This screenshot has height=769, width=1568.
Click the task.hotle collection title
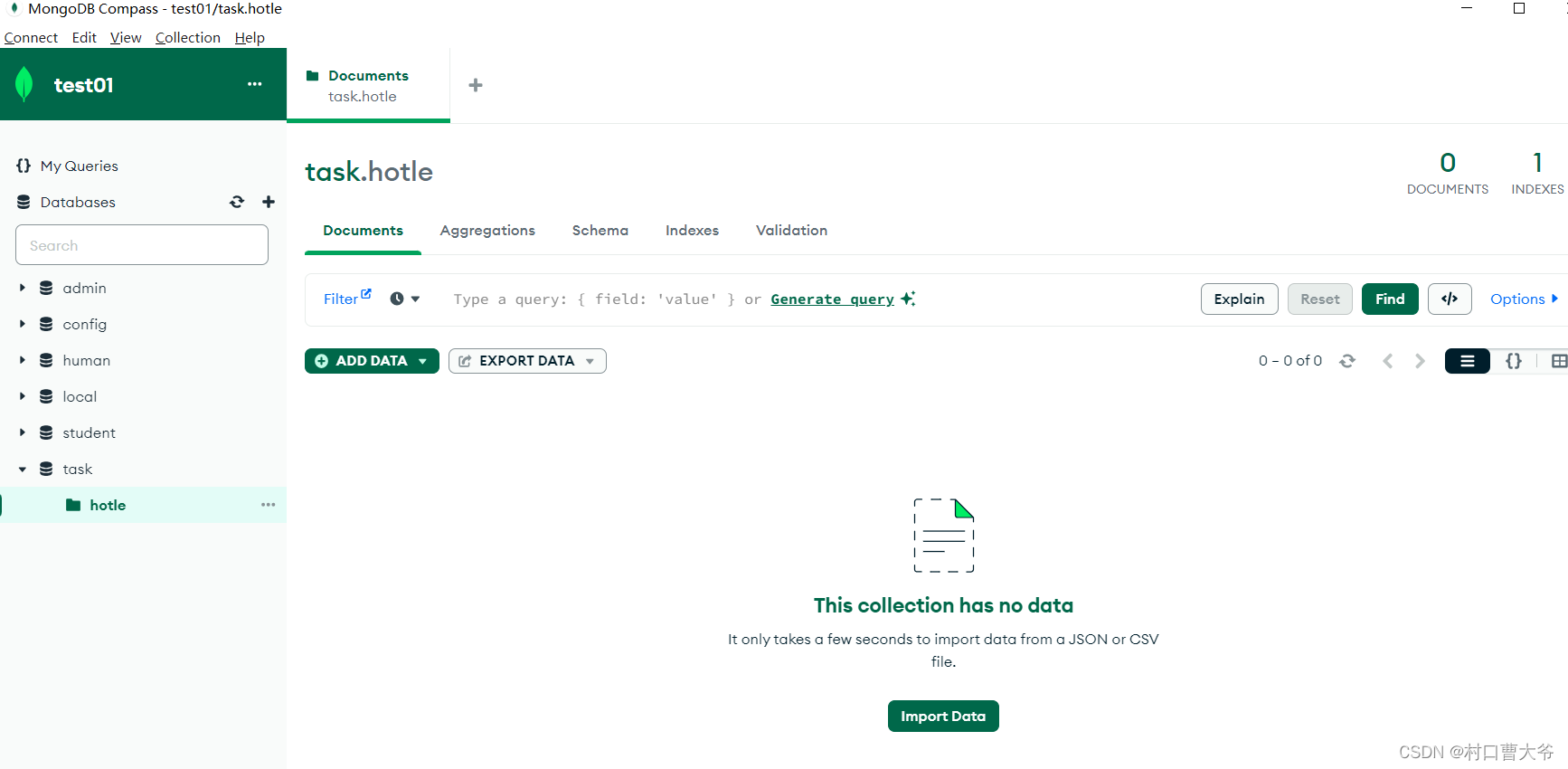click(x=369, y=171)
